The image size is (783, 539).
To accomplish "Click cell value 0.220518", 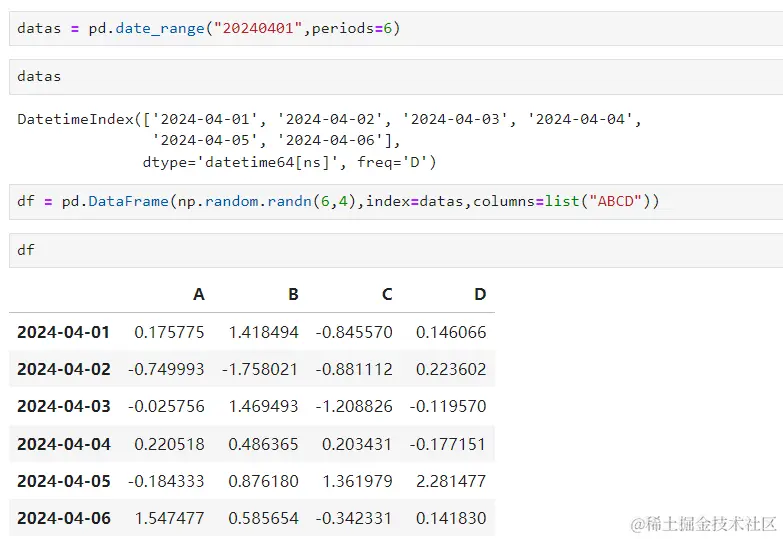I will tap(169, 444).
